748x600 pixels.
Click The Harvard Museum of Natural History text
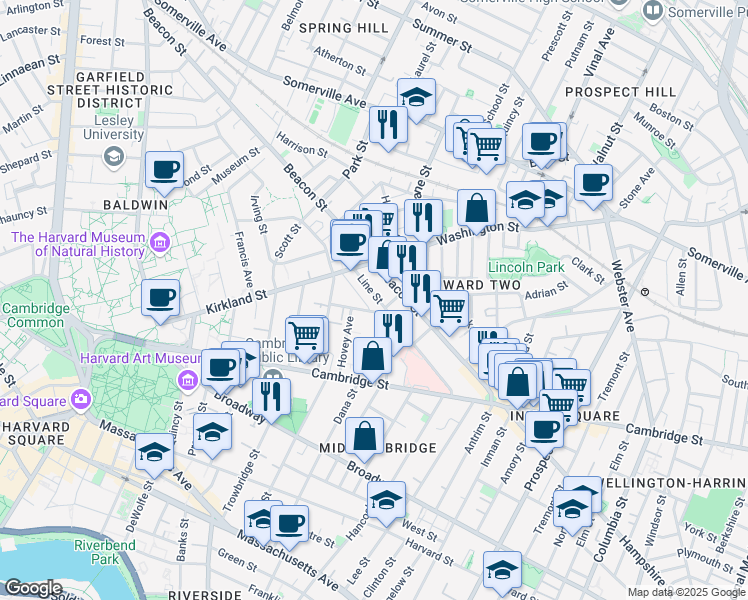78,244
